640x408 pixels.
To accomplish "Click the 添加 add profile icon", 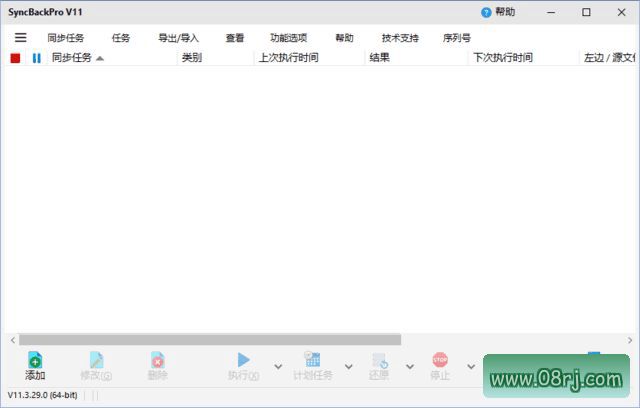I will [35, 360].
